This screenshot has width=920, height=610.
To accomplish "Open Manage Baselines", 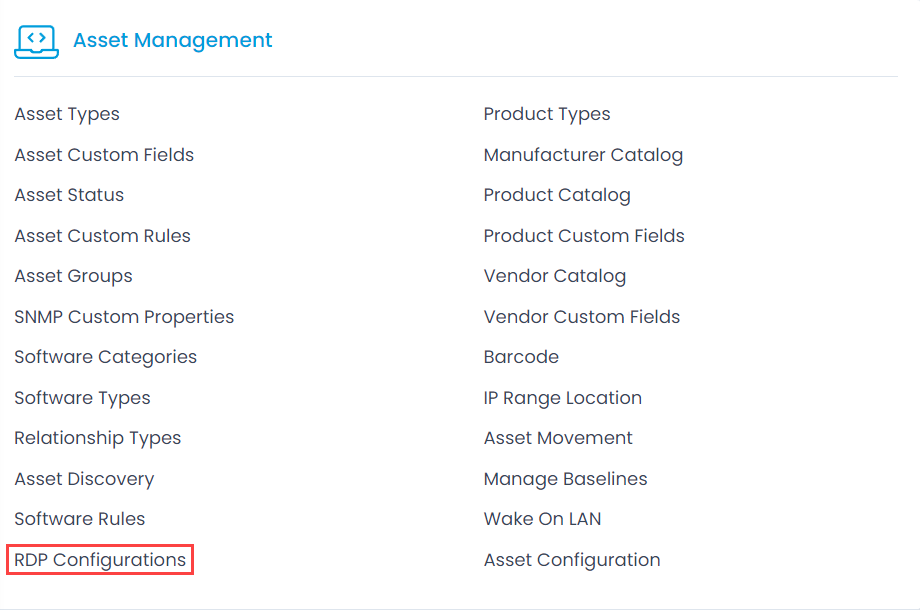I will point(566,479).
